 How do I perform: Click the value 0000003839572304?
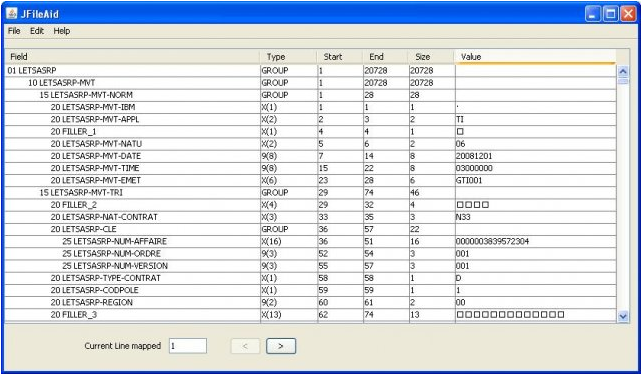point(492,242)
